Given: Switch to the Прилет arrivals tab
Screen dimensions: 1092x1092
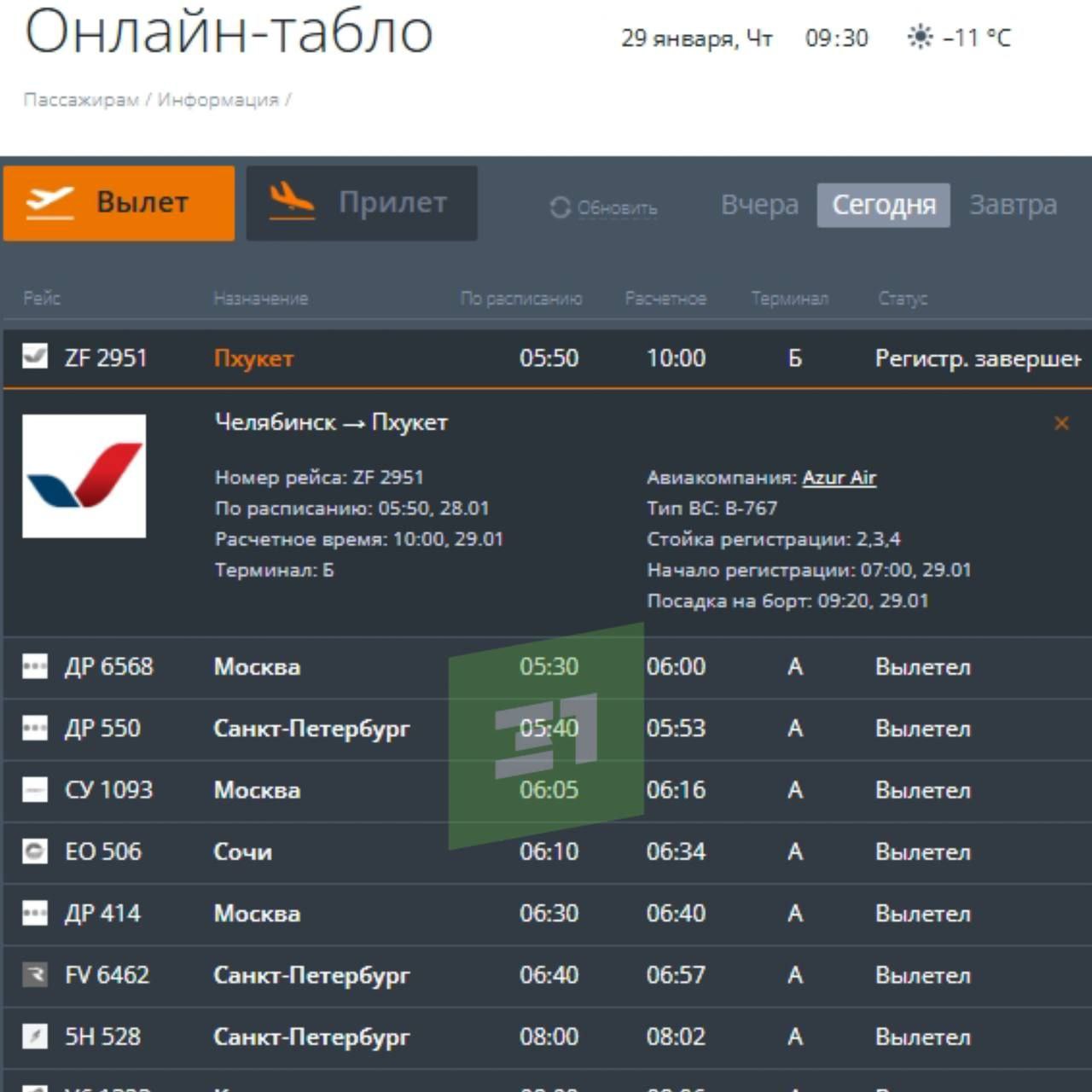Looking at the screenshot, I should click(362, 203).
